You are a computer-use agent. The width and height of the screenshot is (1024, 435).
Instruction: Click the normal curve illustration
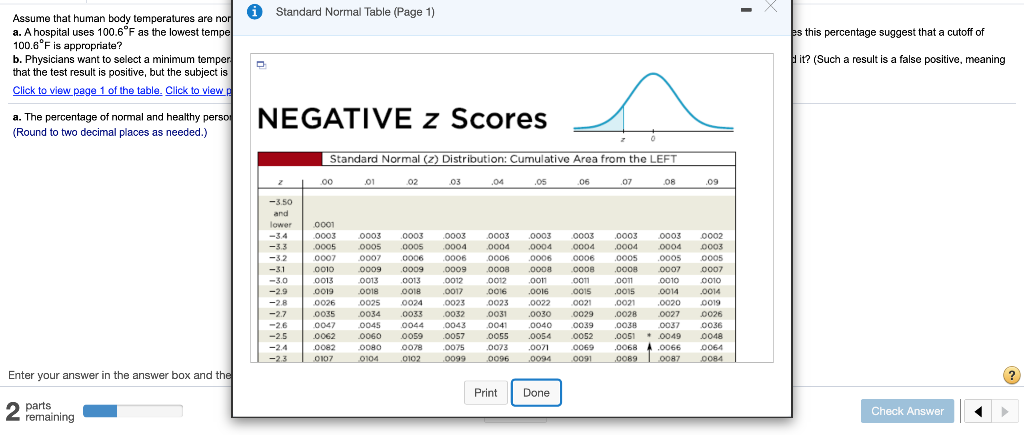pos(653,106)
